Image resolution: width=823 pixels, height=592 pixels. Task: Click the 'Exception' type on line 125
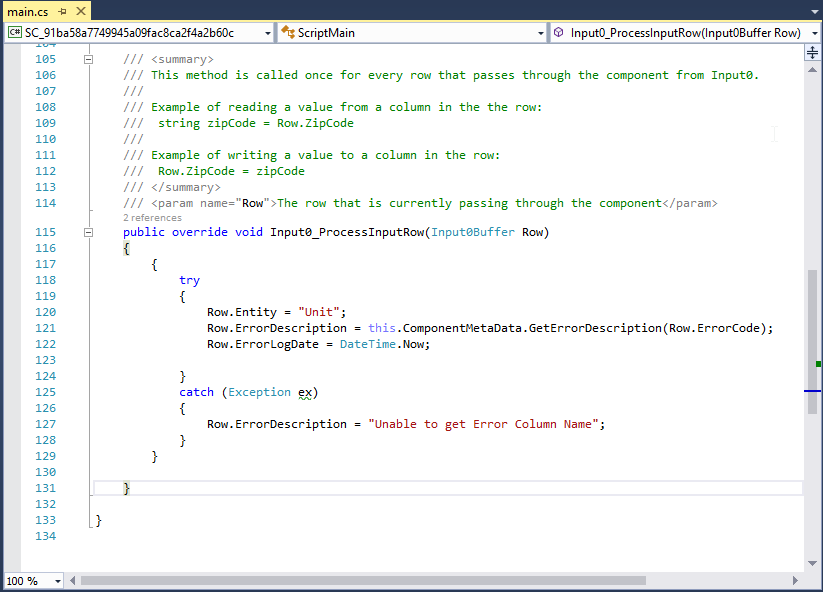[259, 392]
